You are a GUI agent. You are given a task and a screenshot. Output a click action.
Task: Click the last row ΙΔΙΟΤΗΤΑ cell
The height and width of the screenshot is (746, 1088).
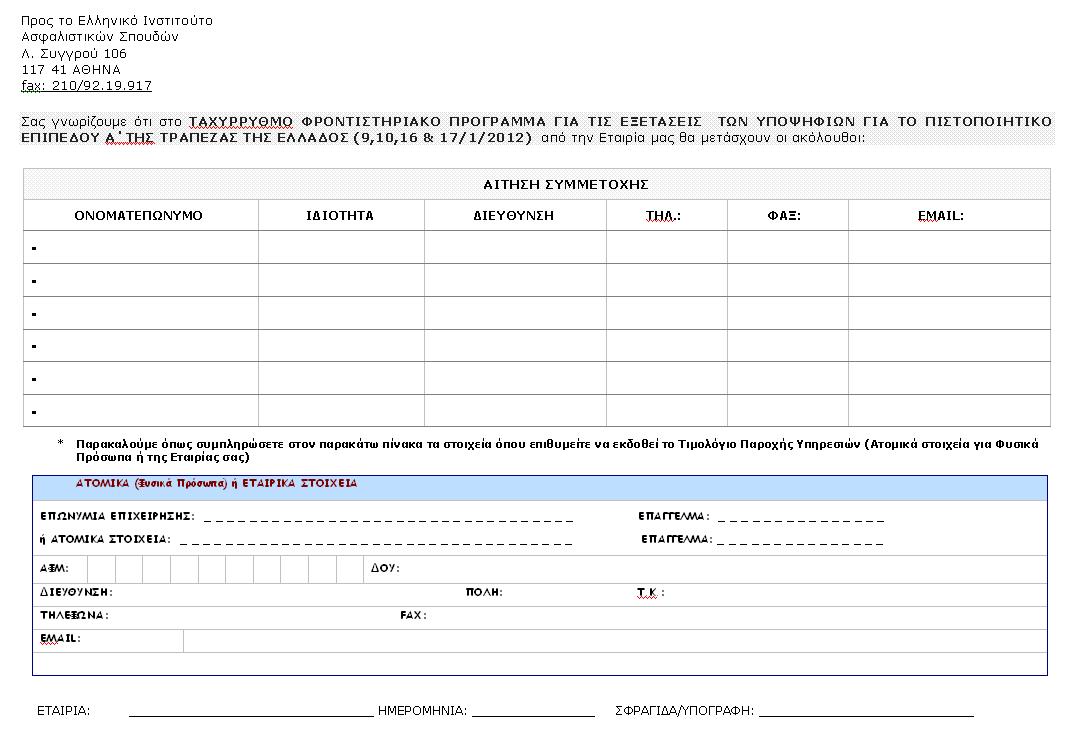tap(340, 410)
